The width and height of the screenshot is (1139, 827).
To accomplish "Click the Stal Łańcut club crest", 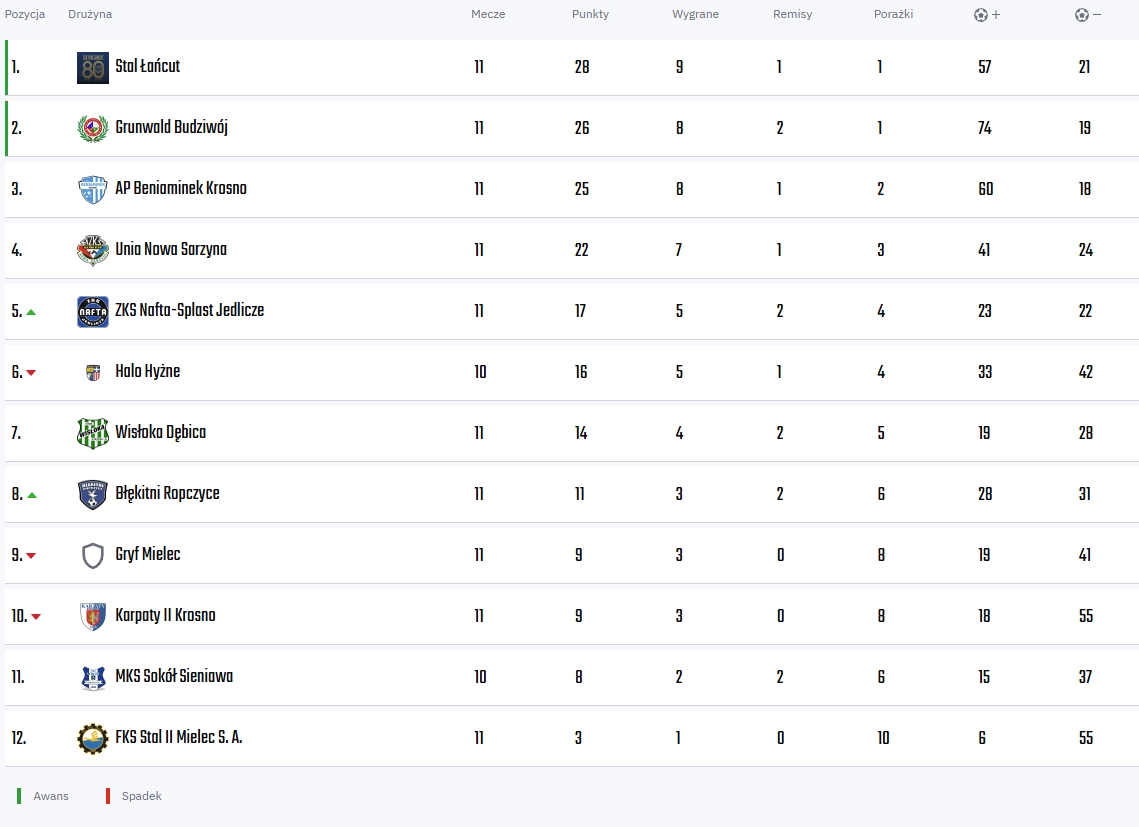I will 93,68.
